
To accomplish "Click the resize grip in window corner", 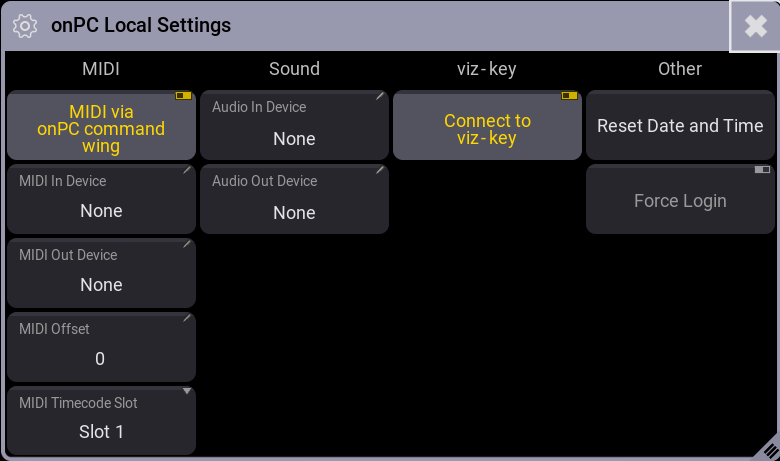I will (770, 449).
